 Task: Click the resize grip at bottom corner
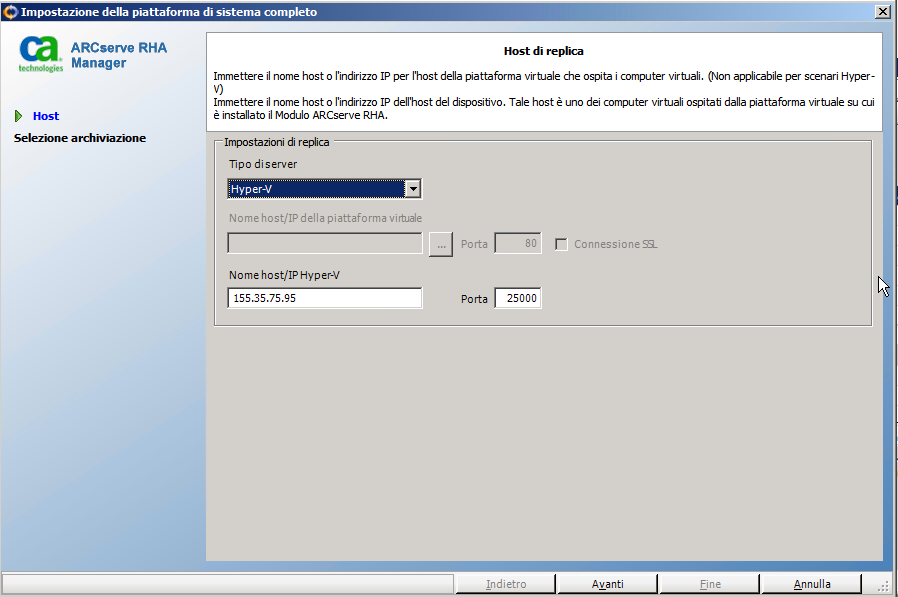click(x=883, y=585)
